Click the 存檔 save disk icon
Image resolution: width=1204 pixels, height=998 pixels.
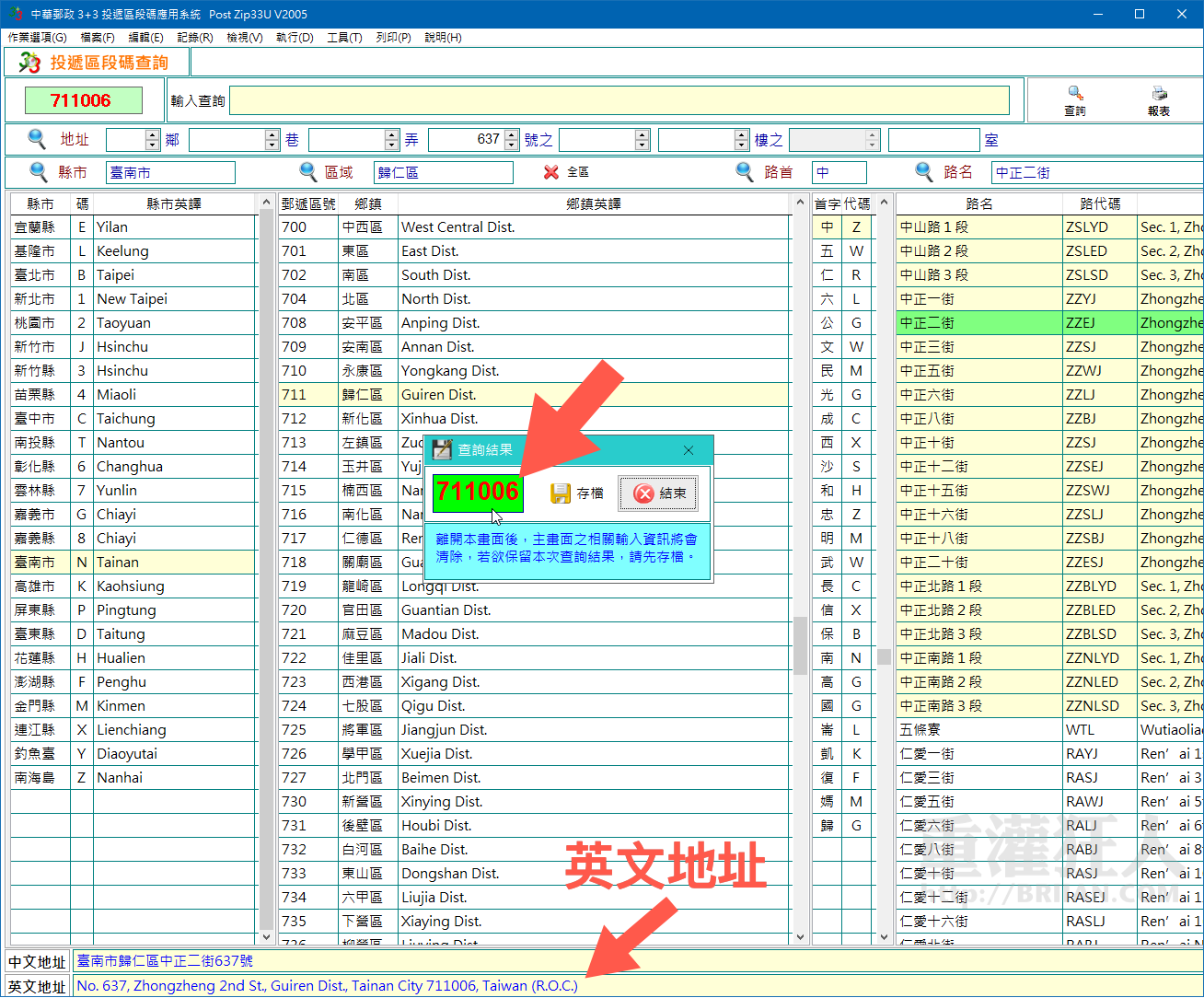(561, 493)
